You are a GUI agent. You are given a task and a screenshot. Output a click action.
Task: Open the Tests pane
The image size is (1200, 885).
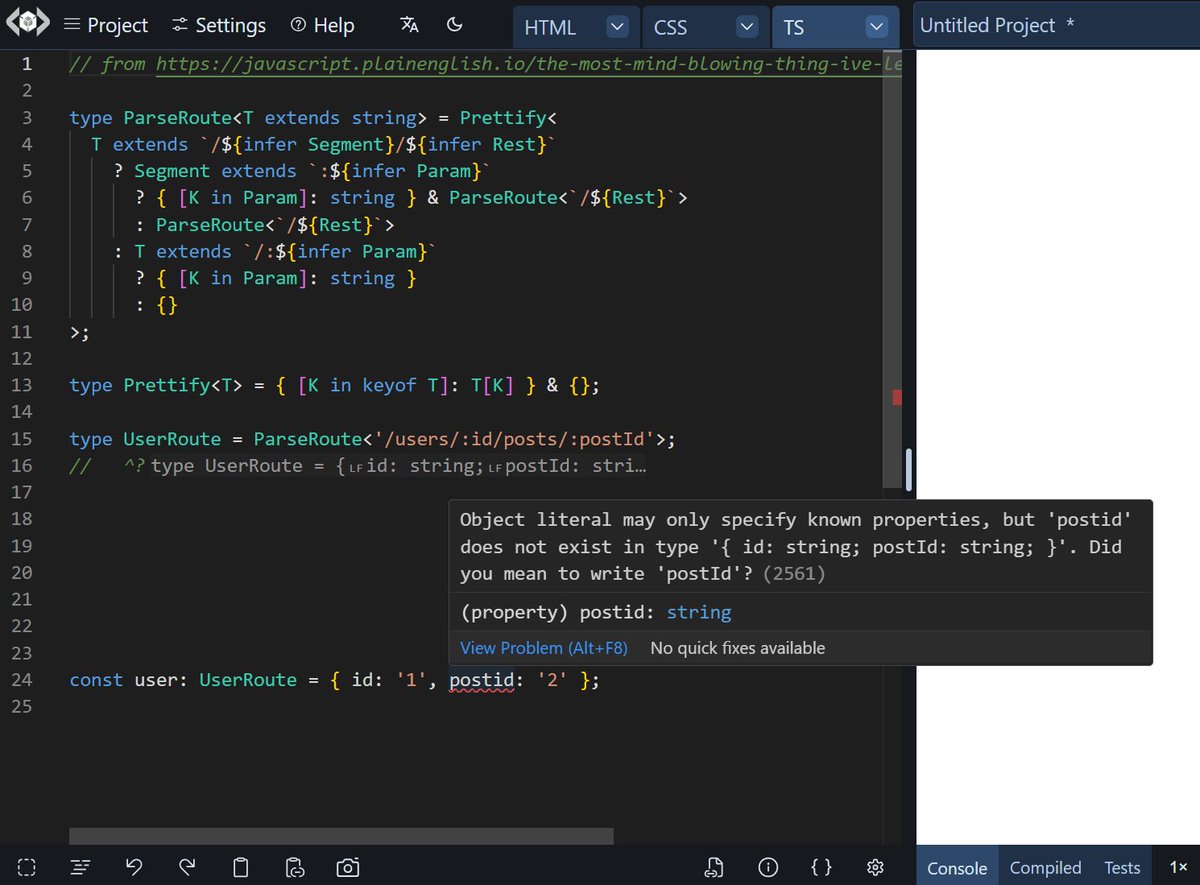1122,867
